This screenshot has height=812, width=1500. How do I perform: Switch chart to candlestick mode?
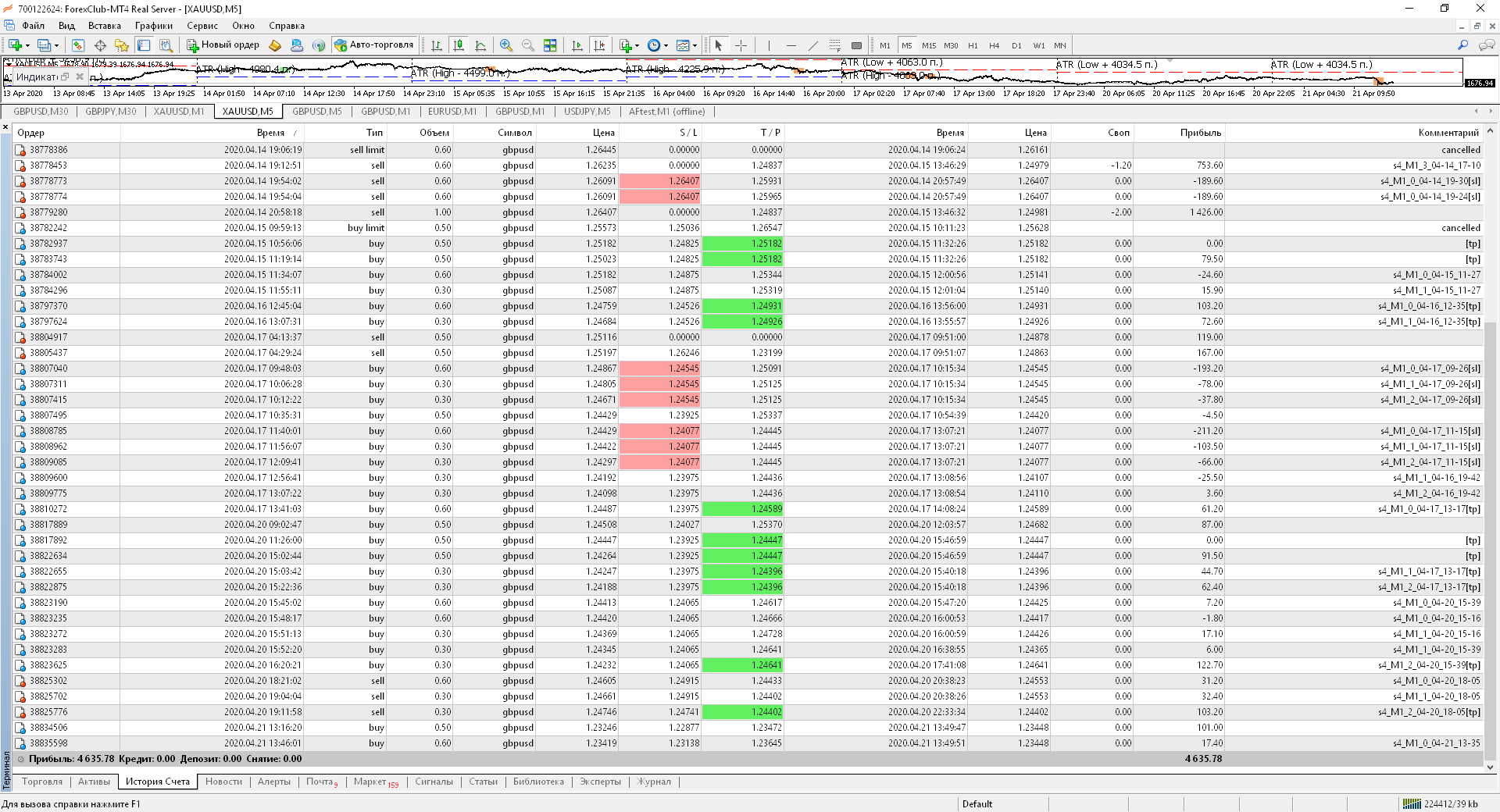459,45
